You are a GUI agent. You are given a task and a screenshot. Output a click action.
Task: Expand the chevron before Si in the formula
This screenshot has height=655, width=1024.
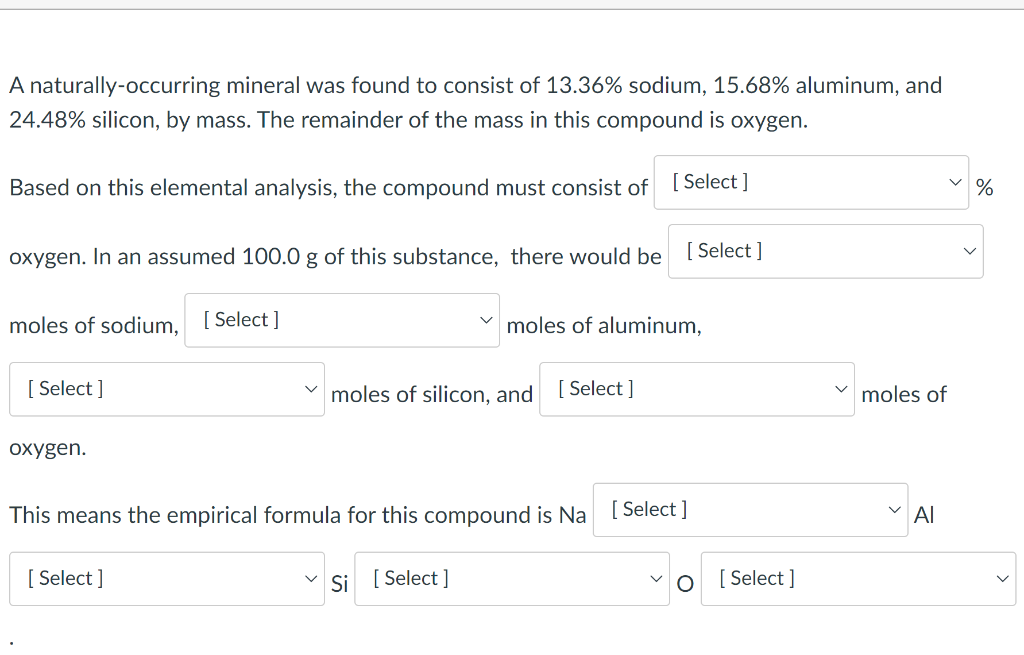coord(311,578)
